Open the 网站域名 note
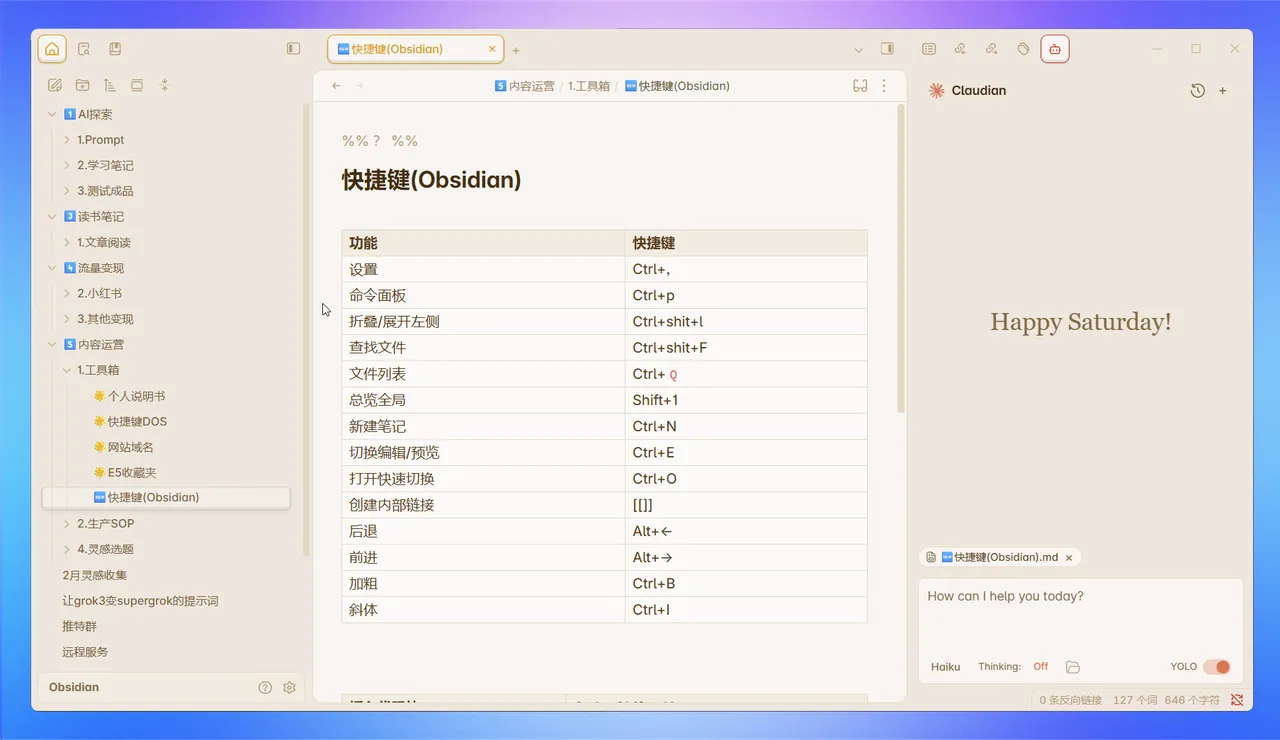Screen dimensions: 1280x740 point(130,447)
